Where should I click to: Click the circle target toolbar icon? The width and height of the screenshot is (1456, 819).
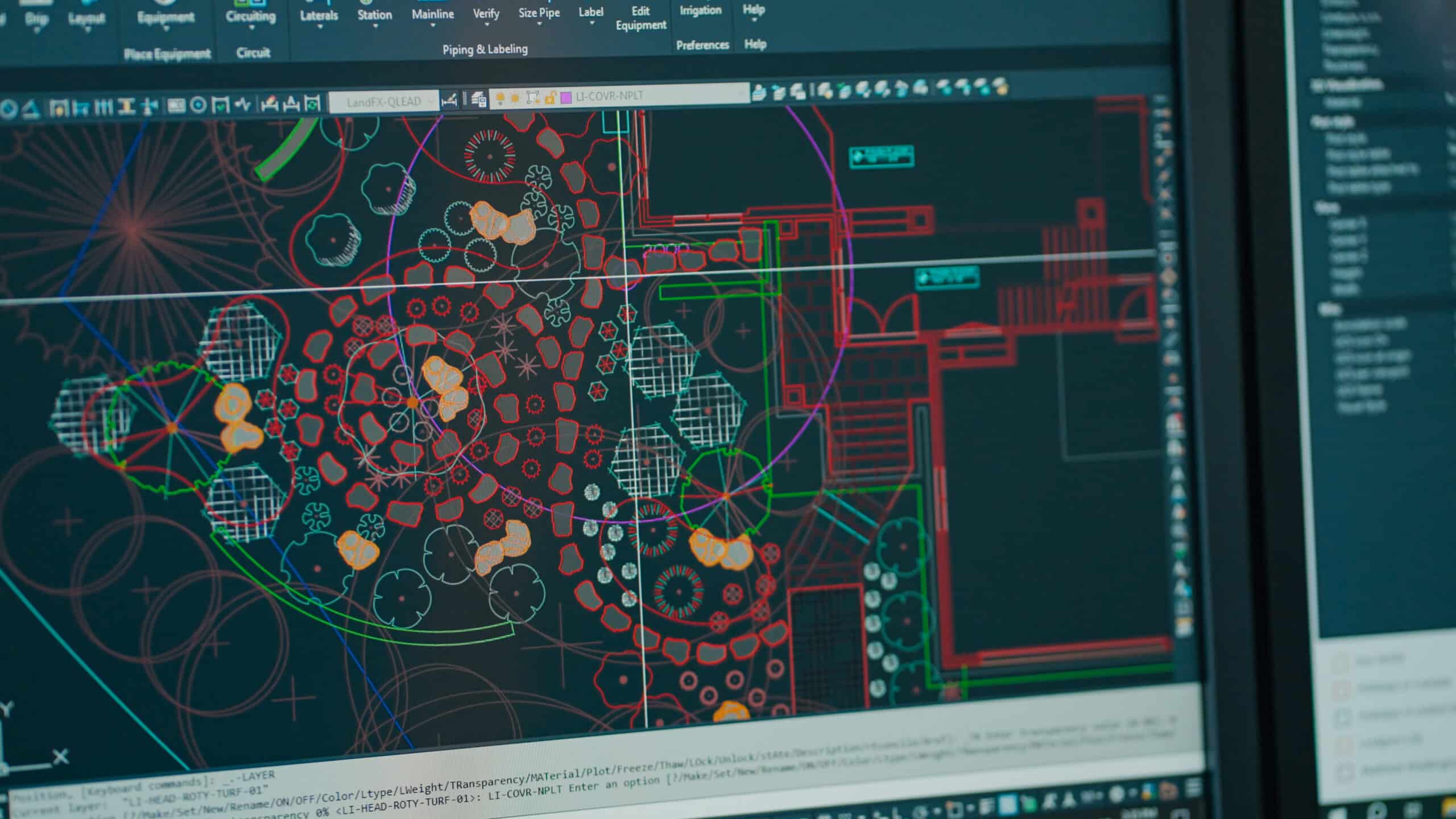(x=198, y=105)
